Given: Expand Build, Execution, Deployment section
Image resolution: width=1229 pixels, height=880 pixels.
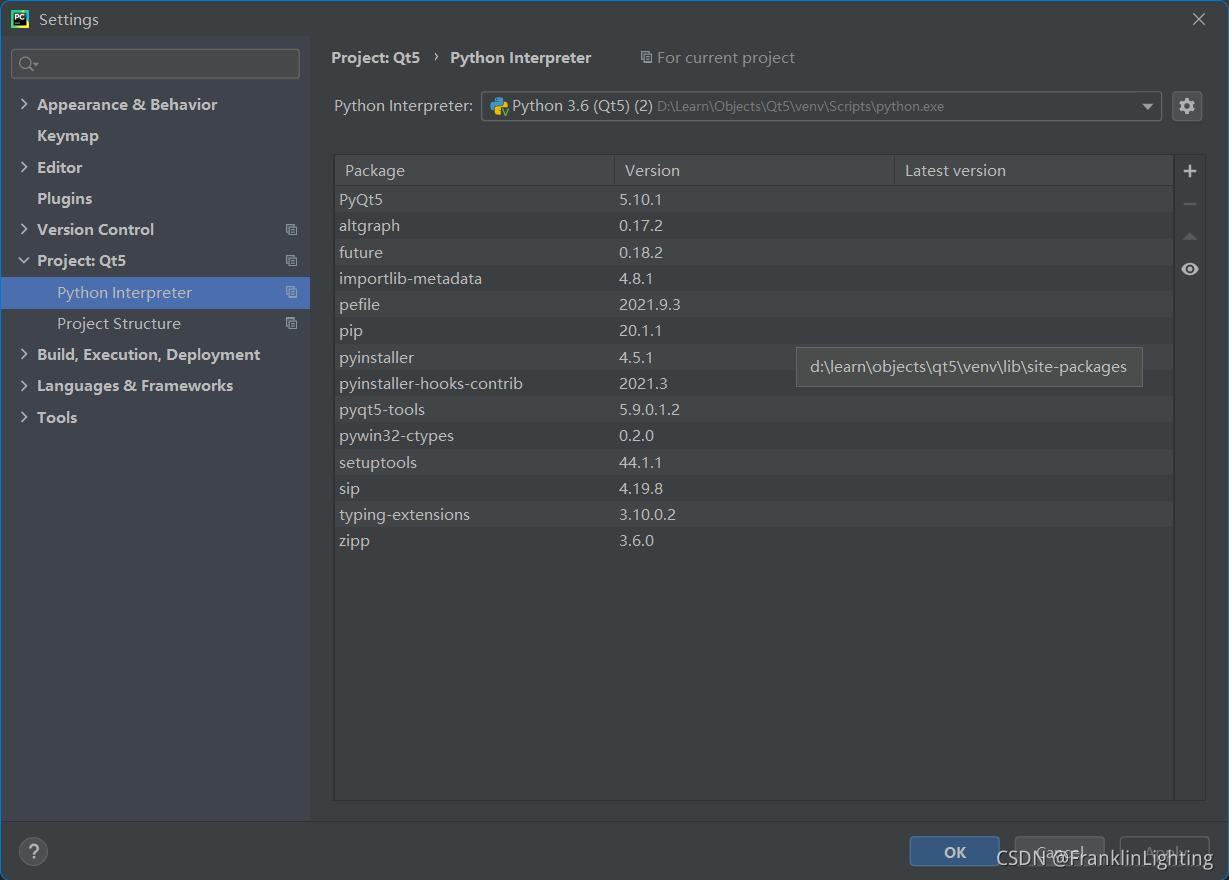Looking at the screenshot, I should click(24, 354).
